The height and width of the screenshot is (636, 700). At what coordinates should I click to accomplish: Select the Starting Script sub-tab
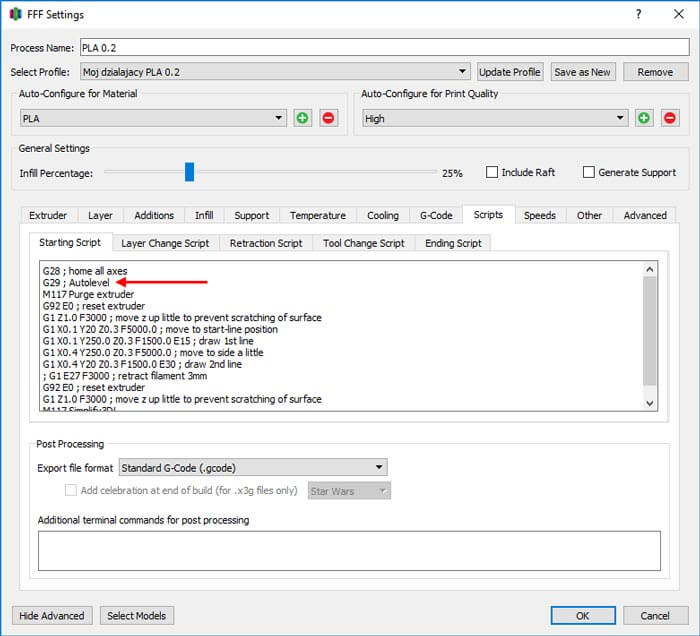pos(70,242)
